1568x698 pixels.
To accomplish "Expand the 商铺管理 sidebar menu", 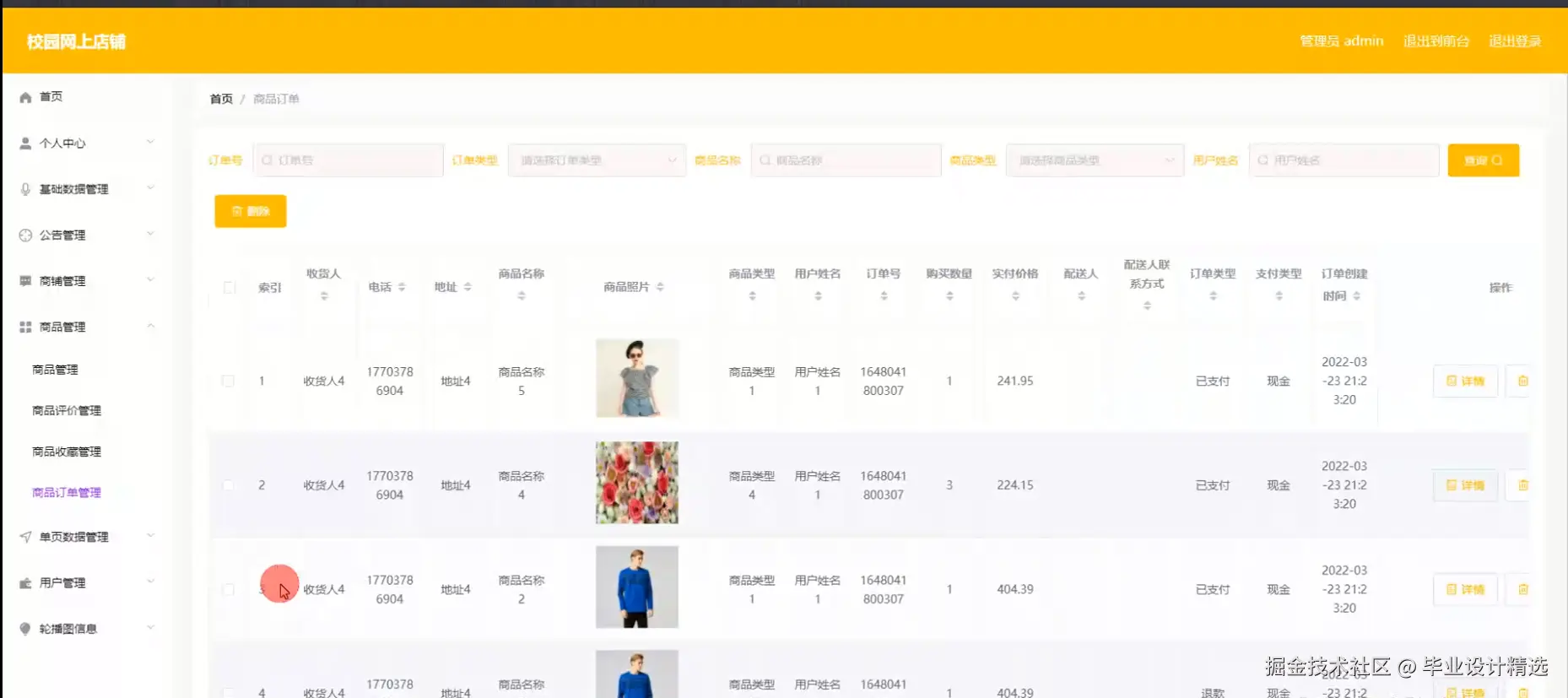I will click(86, 280).
